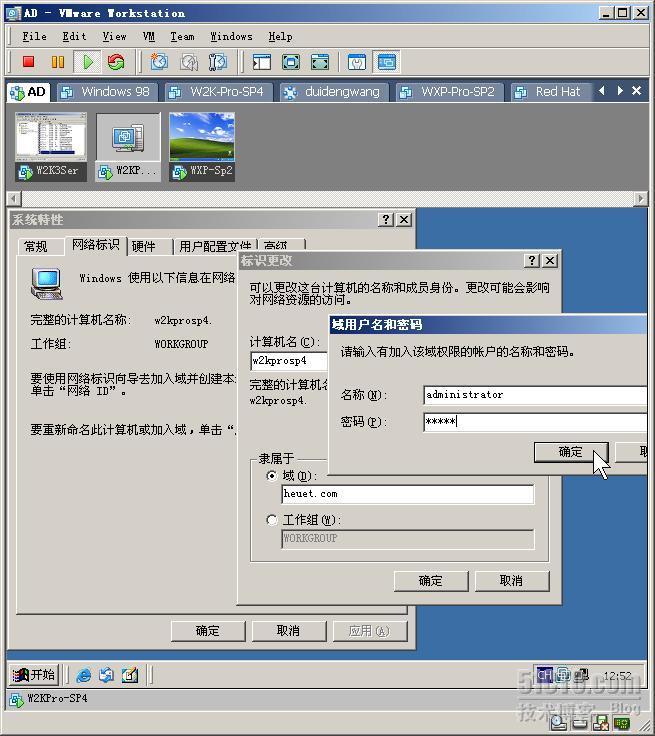Select the WXP-Sp2 VM thumbnail
This screenshot has height=736, width=655.
coord(202,146)
